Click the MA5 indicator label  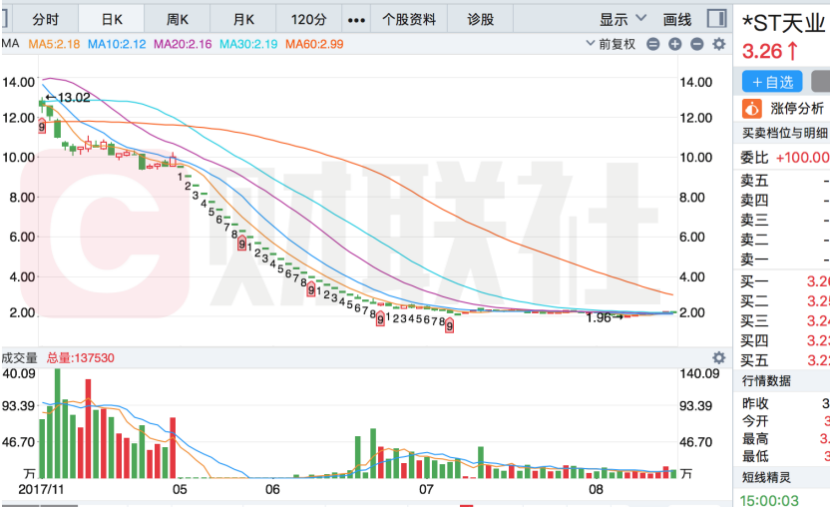coord(53,44)
